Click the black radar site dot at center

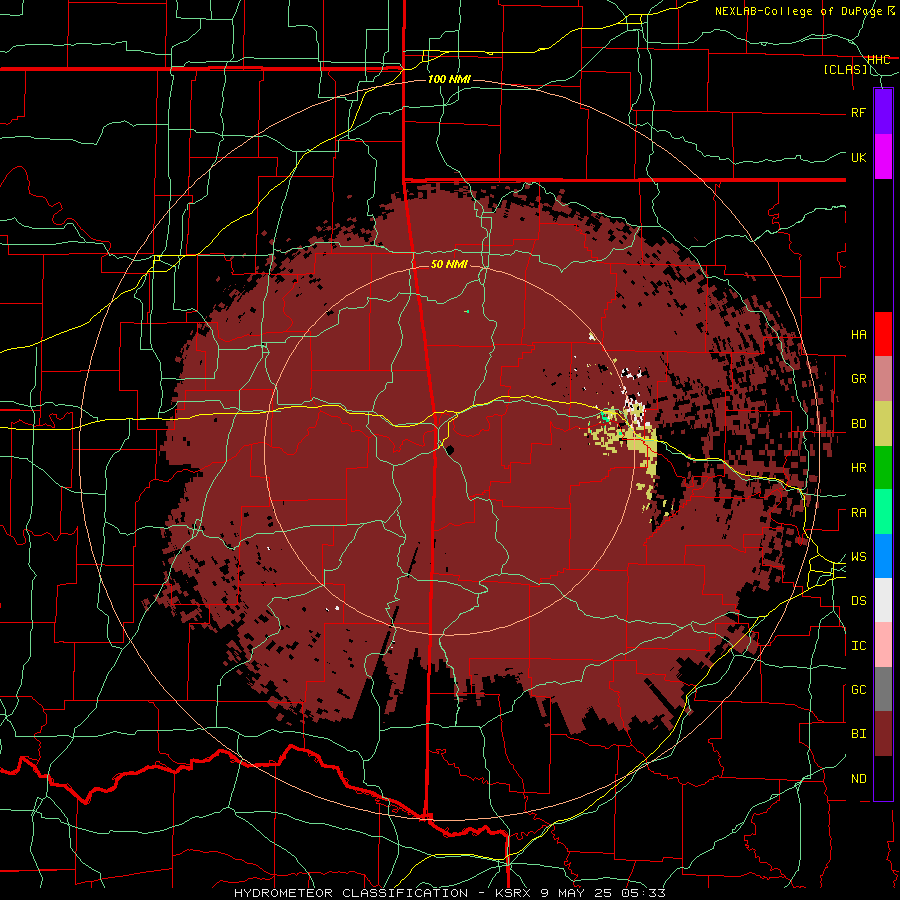448,449
